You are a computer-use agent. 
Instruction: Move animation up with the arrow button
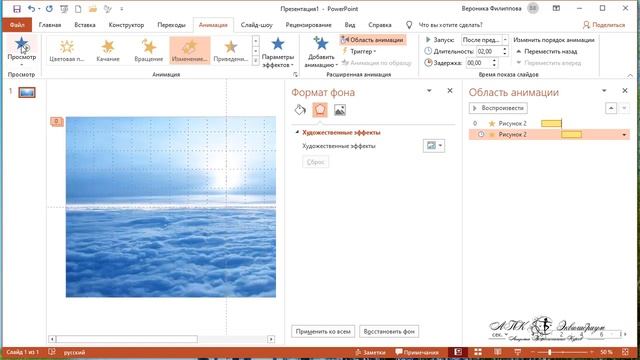[x=611, y=108]
